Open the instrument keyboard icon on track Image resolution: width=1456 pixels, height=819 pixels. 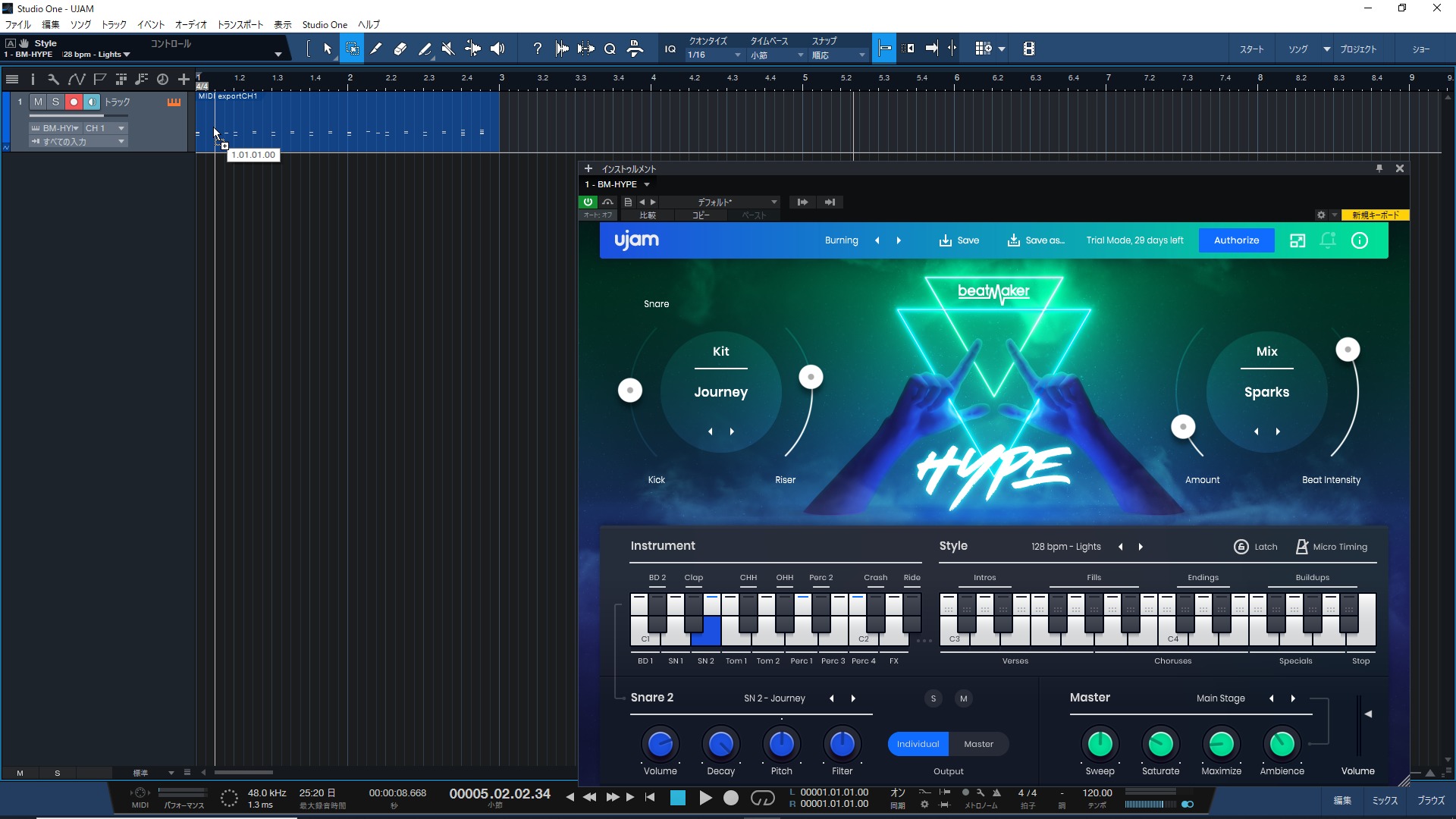pyautogui.click(x=174, y=102)
